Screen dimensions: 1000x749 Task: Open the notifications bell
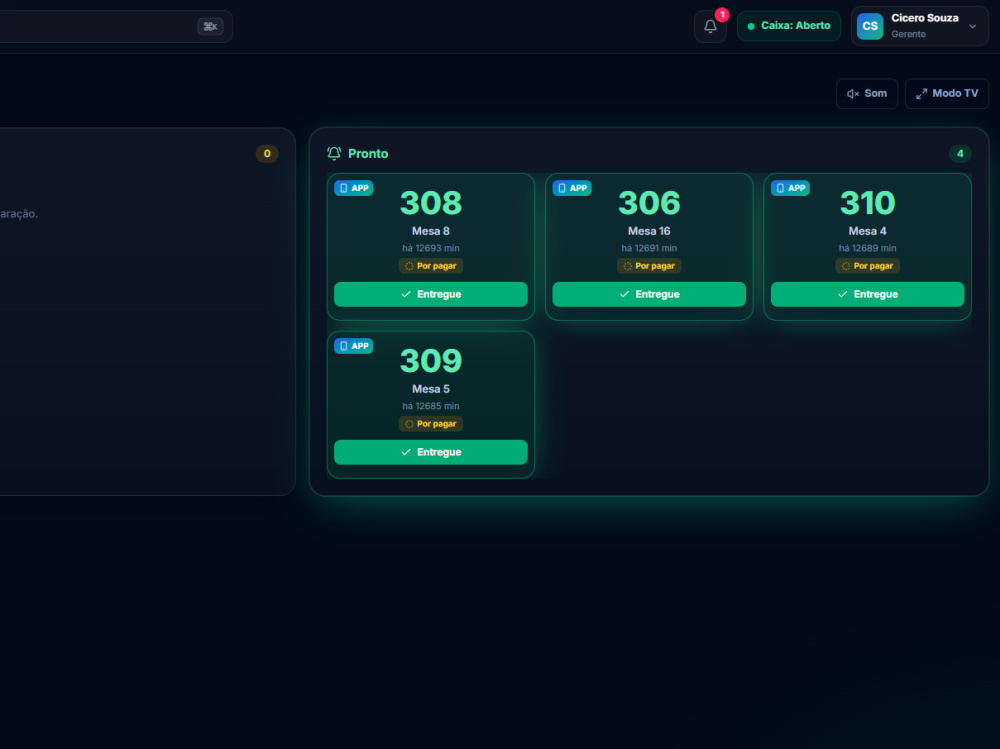pyautogui.click(x=710, y=26)
